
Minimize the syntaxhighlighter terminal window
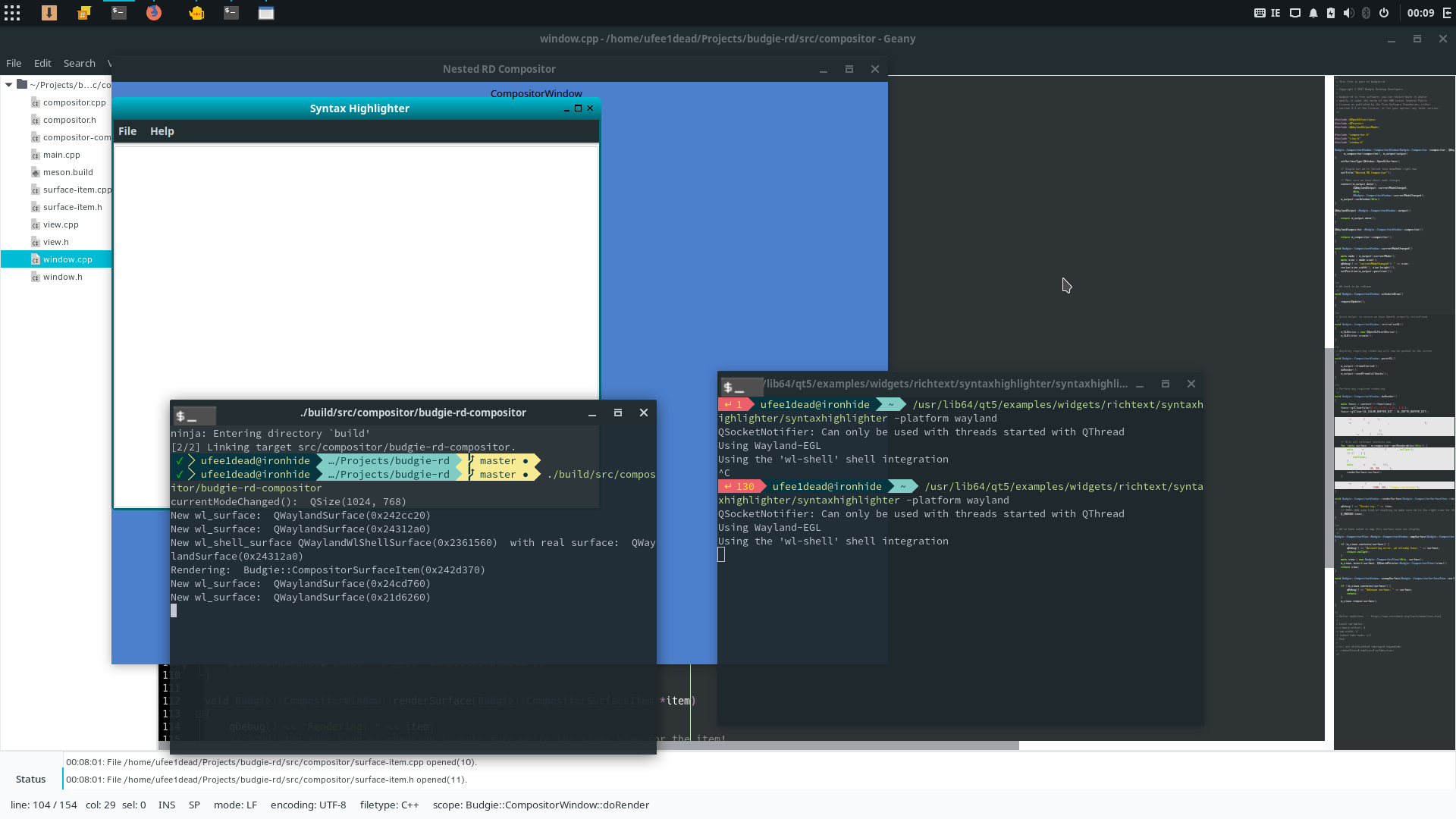(x=1140, y=384)
